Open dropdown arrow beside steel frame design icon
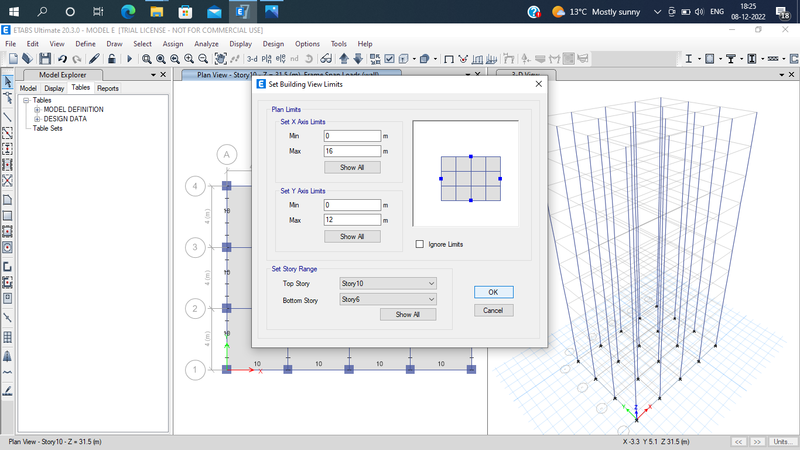Image resolution: width=800 pixels, height=450 pixels. 699,59
